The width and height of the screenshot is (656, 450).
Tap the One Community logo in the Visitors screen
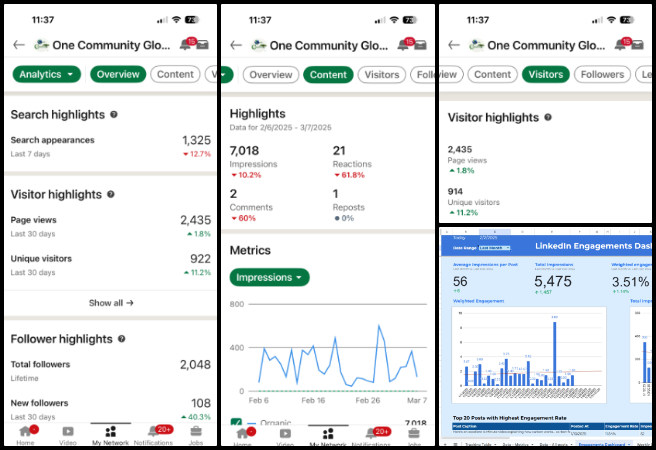pyautogui.click(x=477, y=45)
